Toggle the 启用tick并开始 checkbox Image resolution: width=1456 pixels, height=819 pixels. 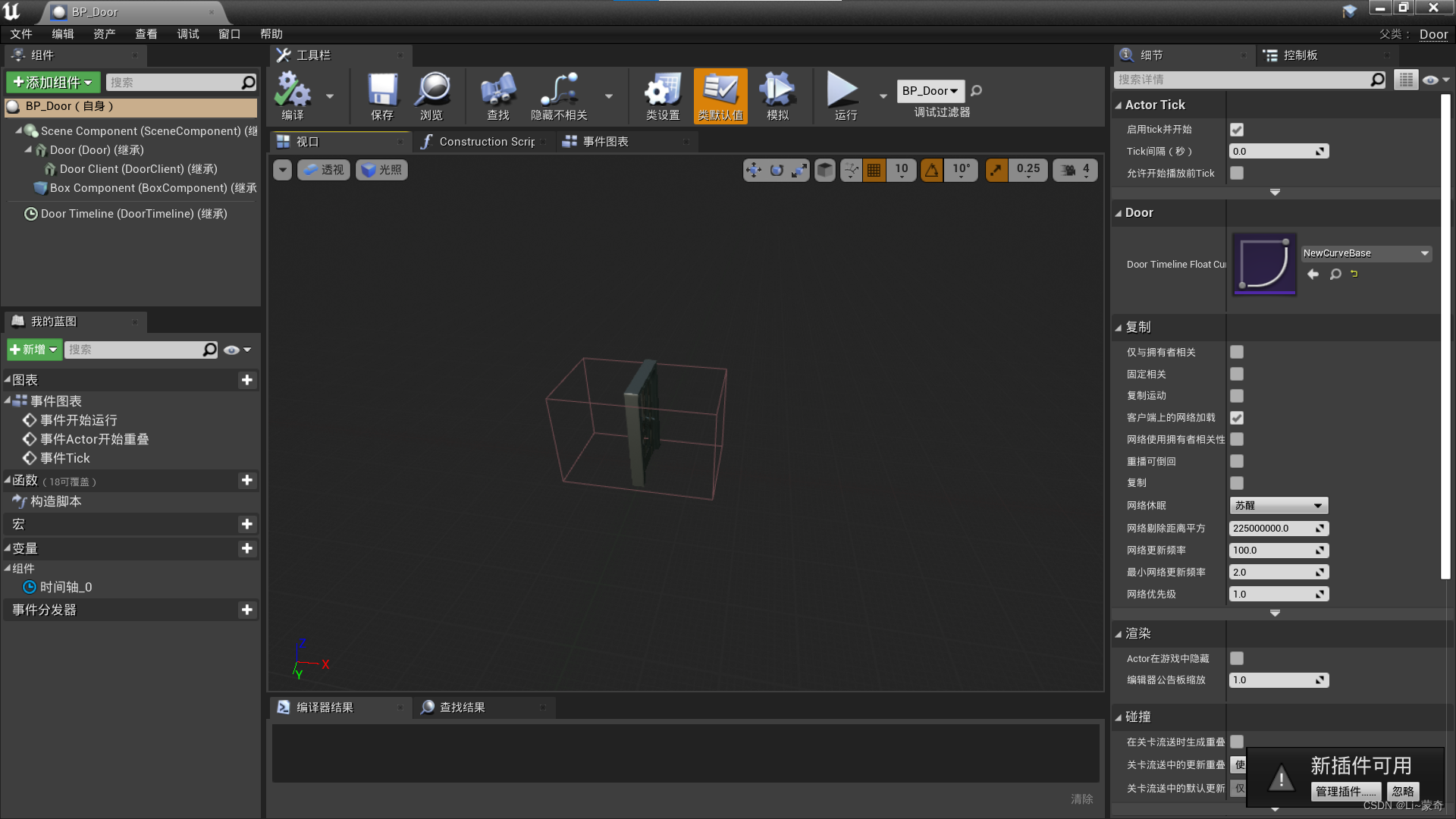pyautogui.click(x=1237, y=129)
